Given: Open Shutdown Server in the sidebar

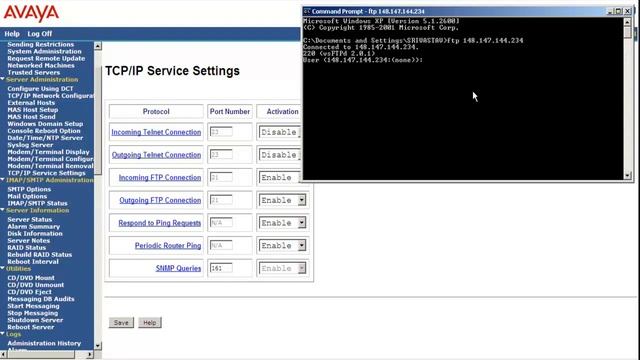Looking at the screenshot, I should [35, 320].
